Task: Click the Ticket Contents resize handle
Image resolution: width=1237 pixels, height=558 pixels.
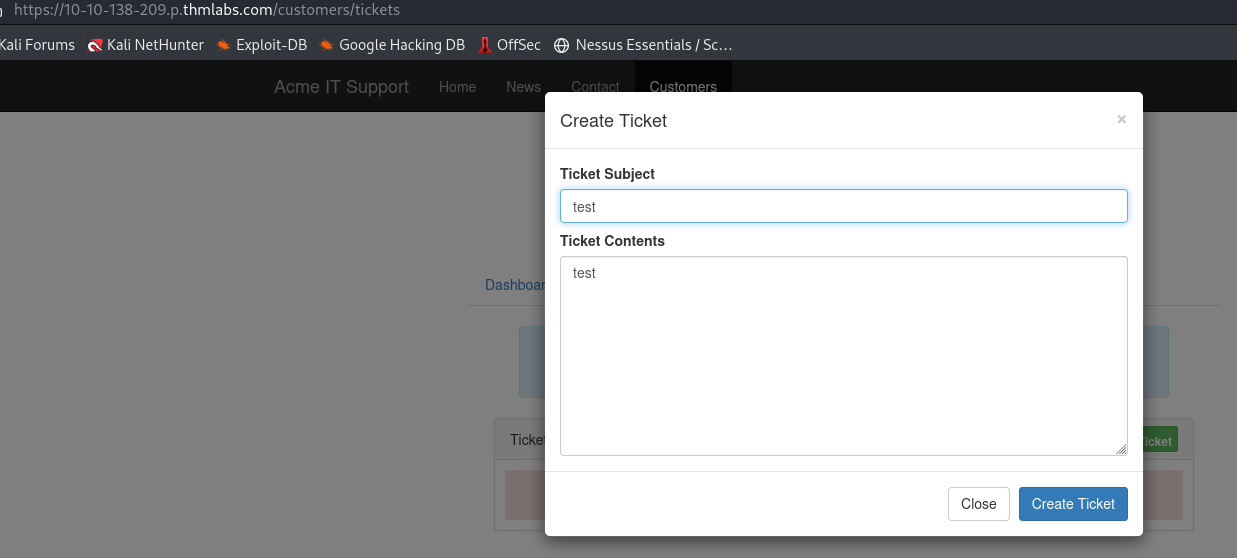Action: pos(1121,449)
